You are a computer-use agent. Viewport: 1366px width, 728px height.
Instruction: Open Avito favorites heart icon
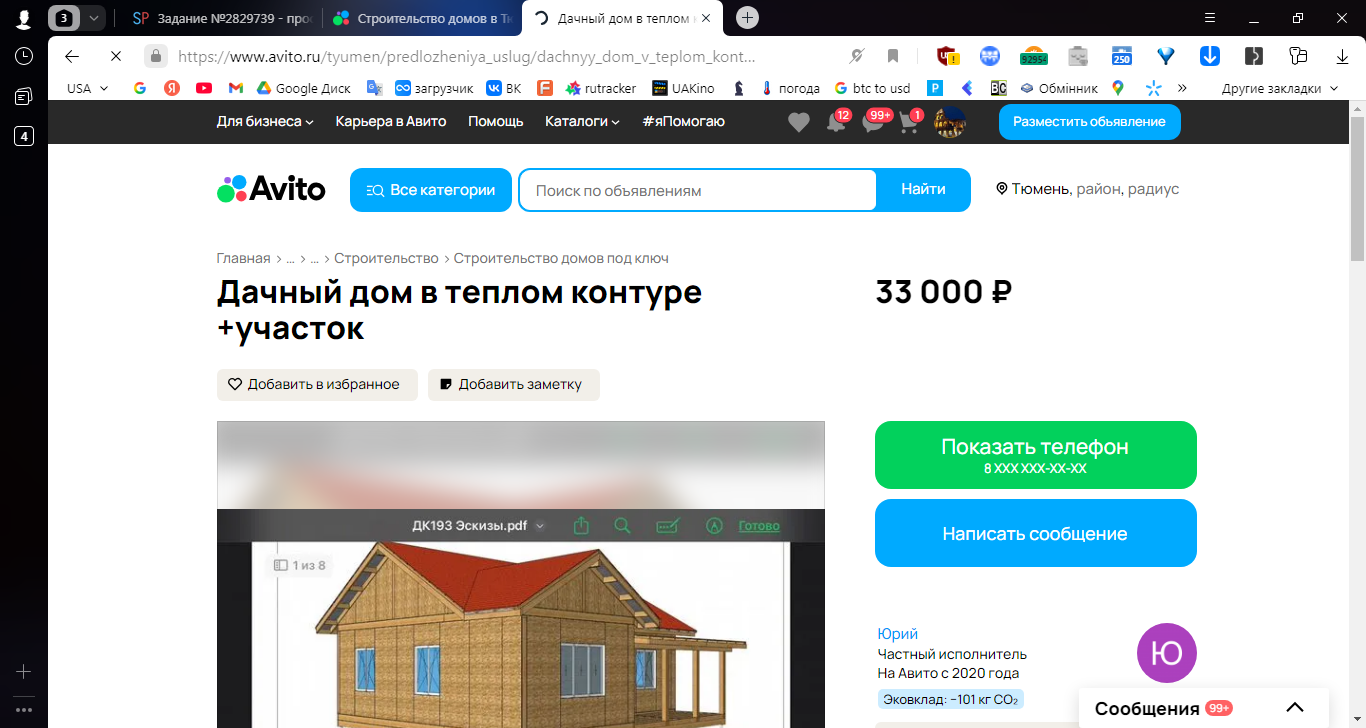coord(798,122)
